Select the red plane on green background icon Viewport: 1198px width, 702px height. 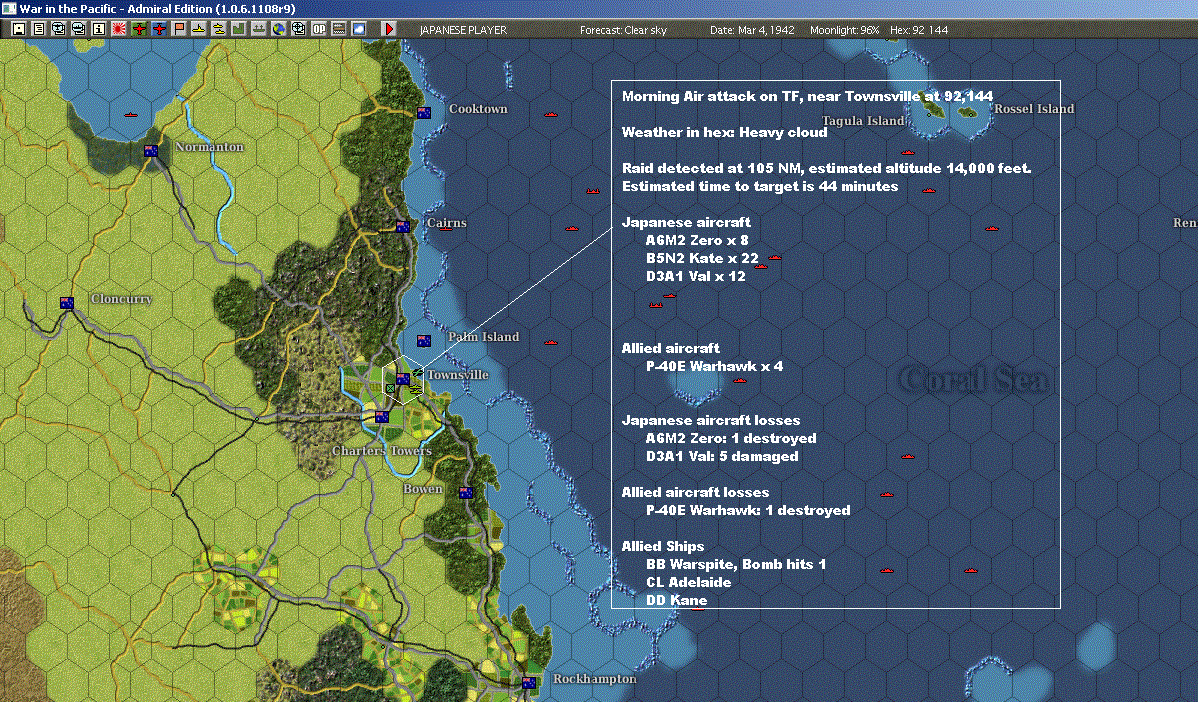coord(139,29)
